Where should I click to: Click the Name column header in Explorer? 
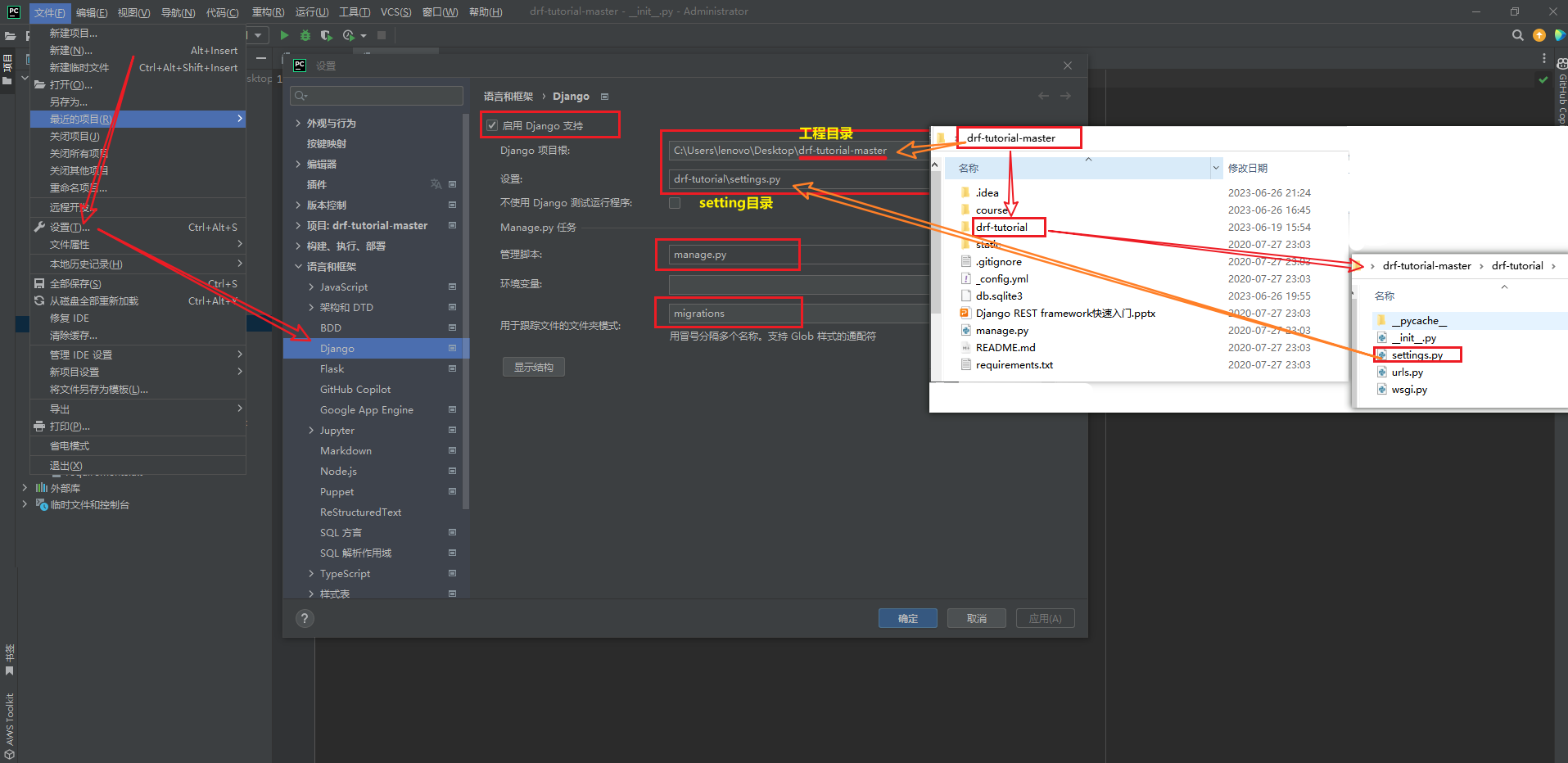pyautogui.click(x=1078, y=168)
